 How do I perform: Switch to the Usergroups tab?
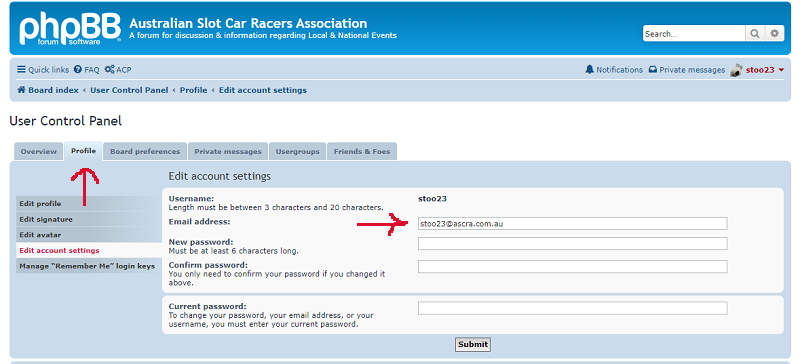point(297,151)
